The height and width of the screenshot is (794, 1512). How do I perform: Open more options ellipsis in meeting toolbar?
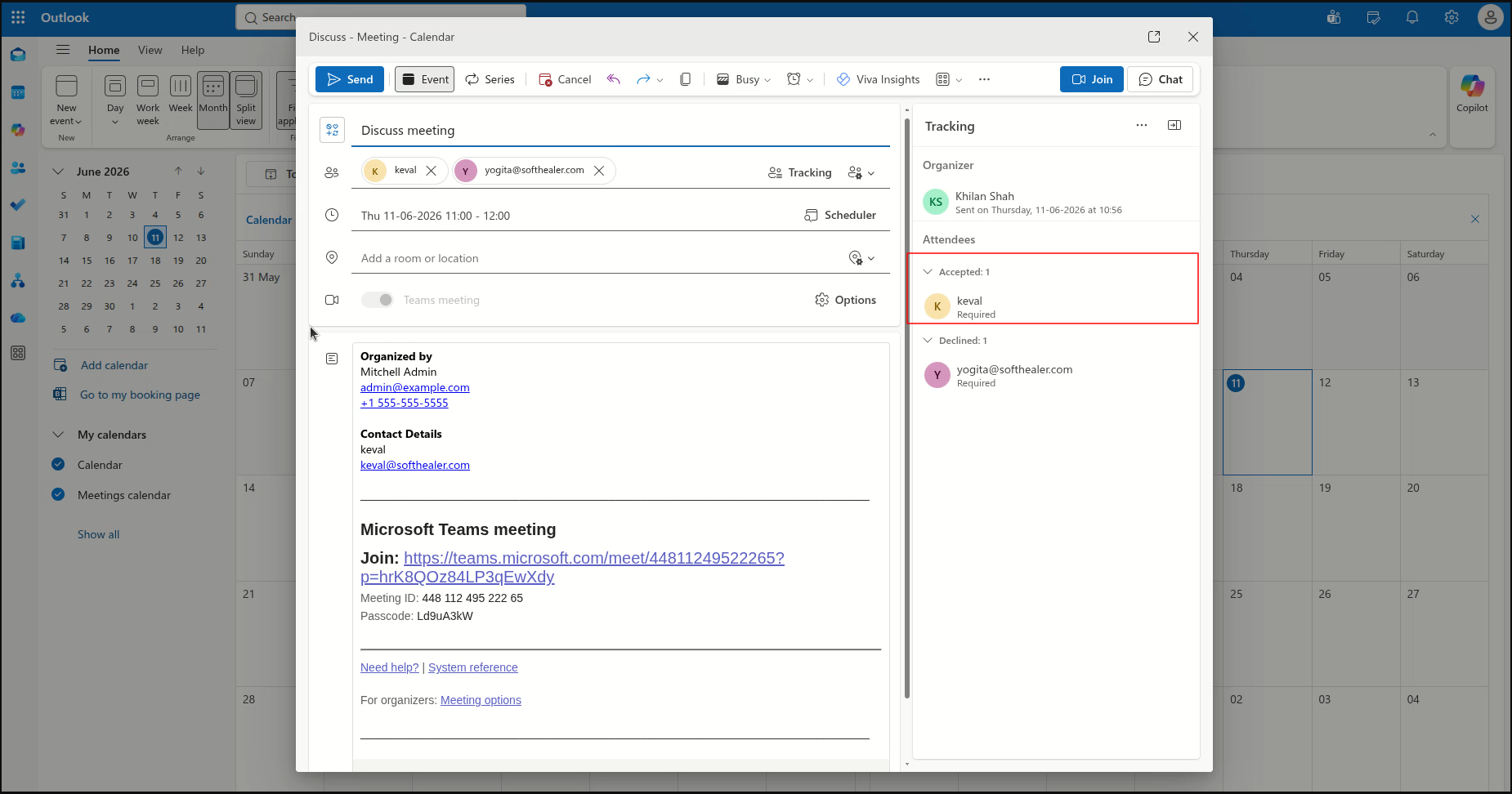point(984,79)
